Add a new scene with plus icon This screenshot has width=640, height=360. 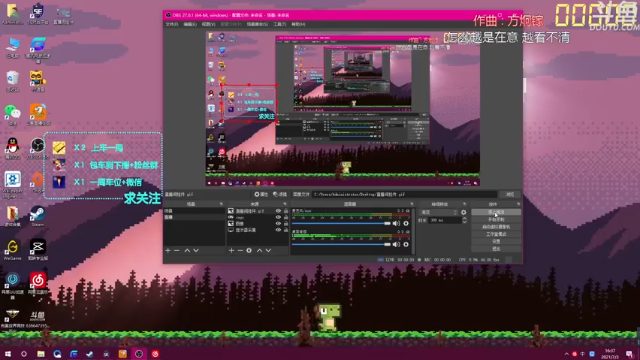[168, 250]
